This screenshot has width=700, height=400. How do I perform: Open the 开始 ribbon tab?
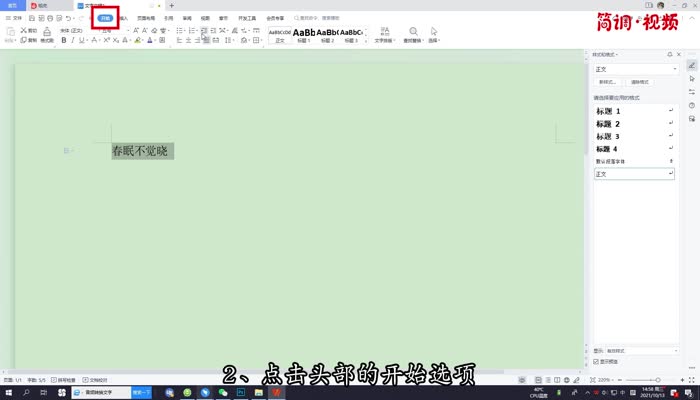(105, 18)
